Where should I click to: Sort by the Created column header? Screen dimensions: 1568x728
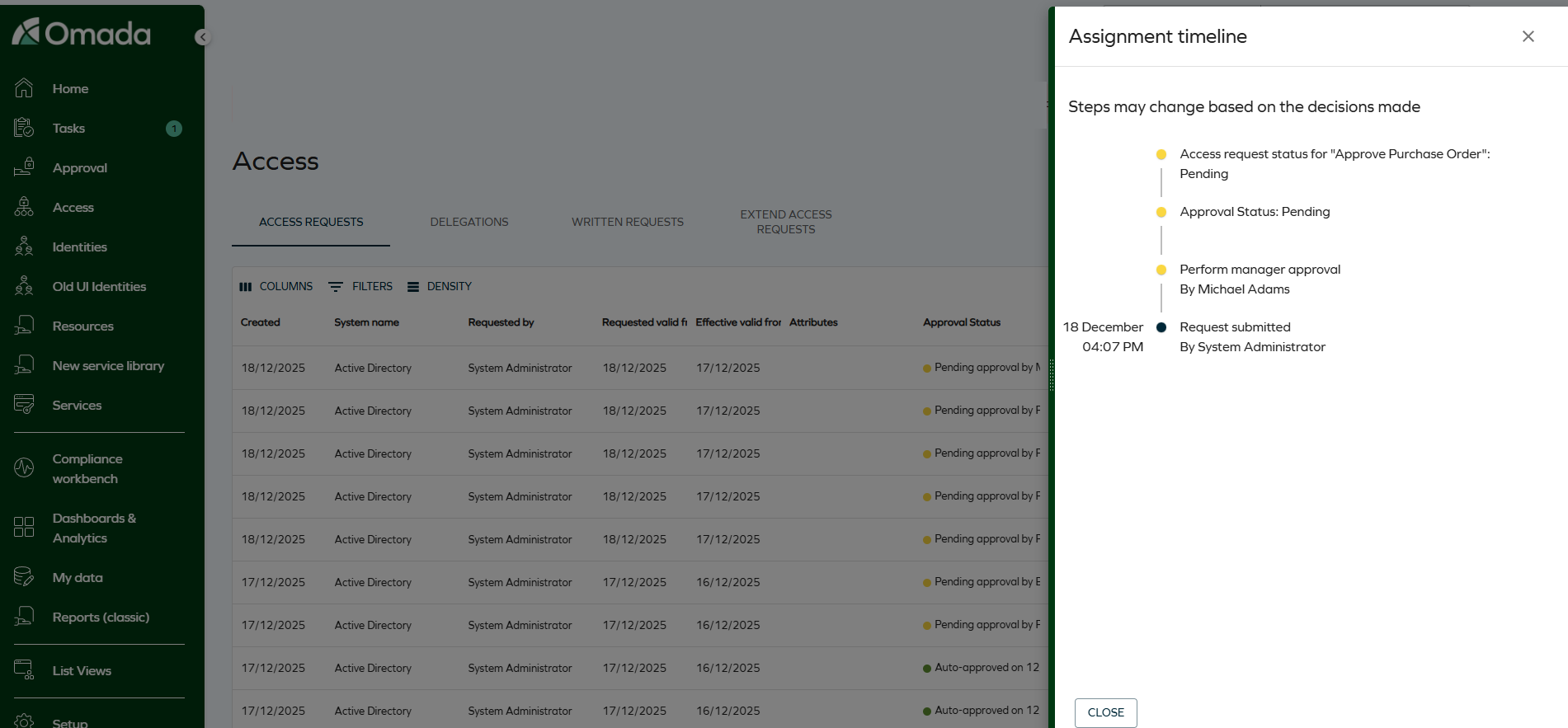[x=261, y=322]
